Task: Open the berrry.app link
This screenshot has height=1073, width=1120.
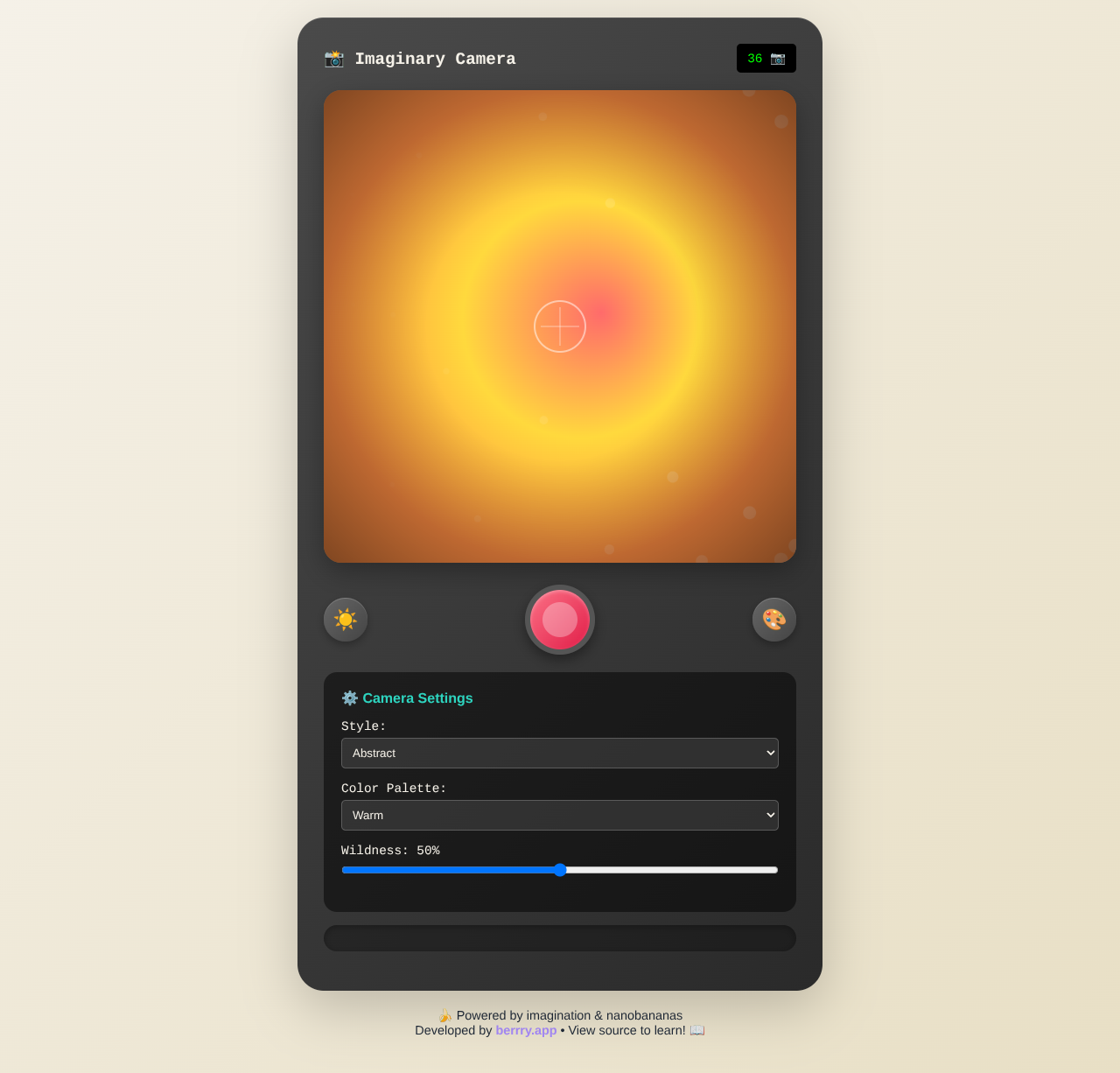Action: [x=526, y=1030]
